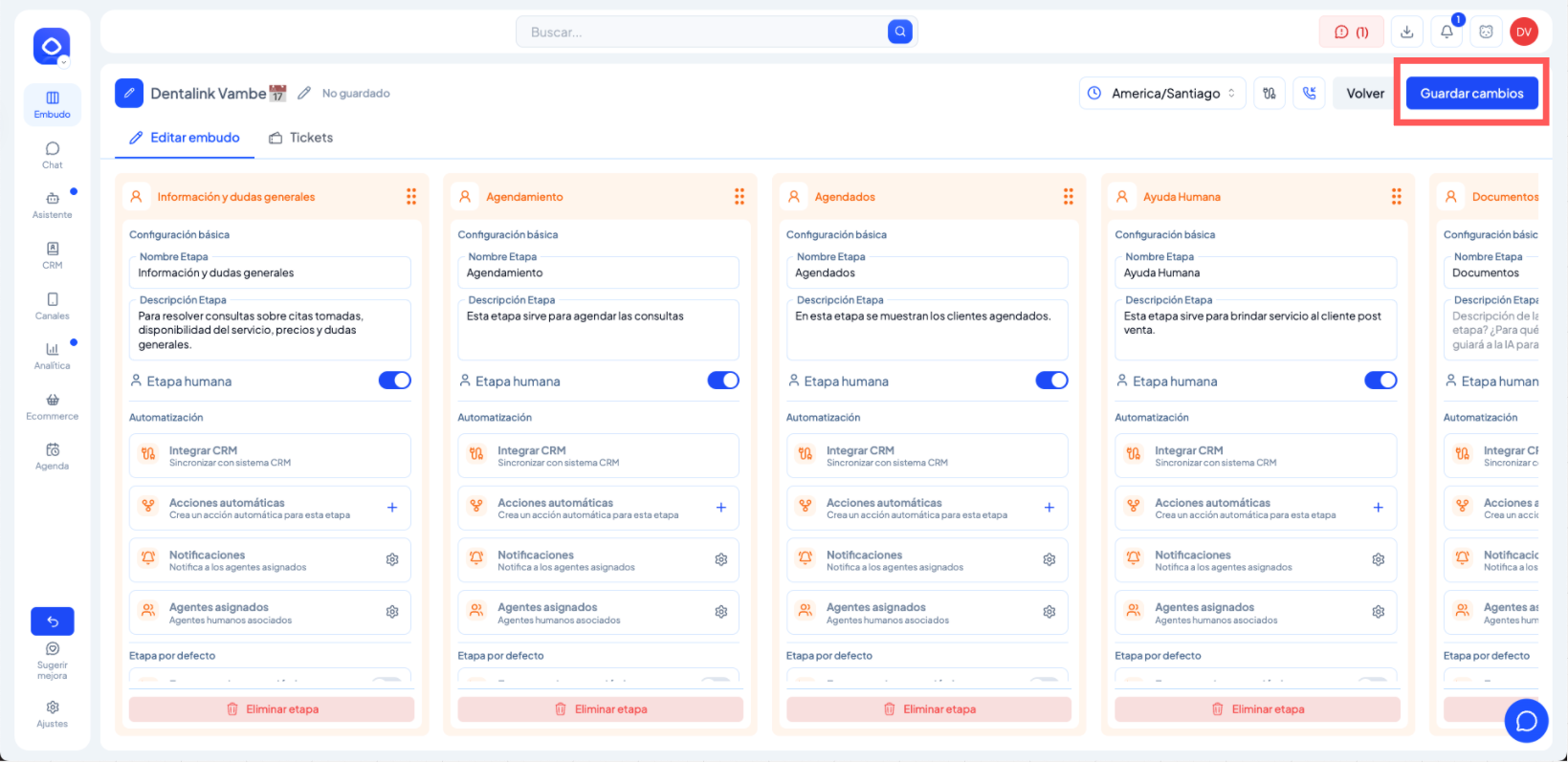Switch off Etapa humana in Ayuda Humana
Image resolution: width=1568 pixels, height=762 pixels.
[x=1380, y=381]
